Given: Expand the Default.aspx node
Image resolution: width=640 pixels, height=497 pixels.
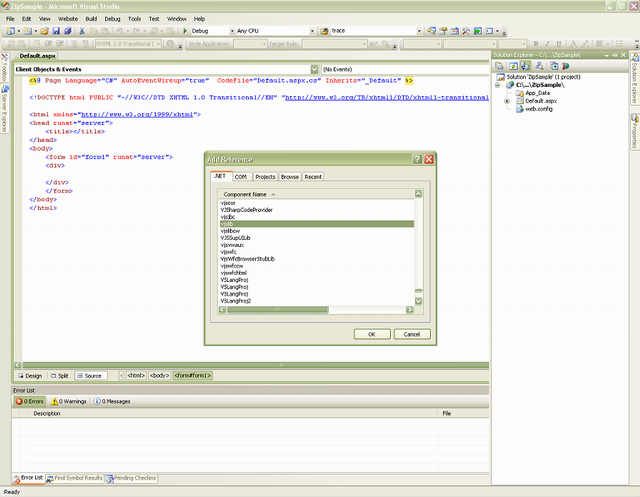Looking at the screenshot, I should 507,101.
